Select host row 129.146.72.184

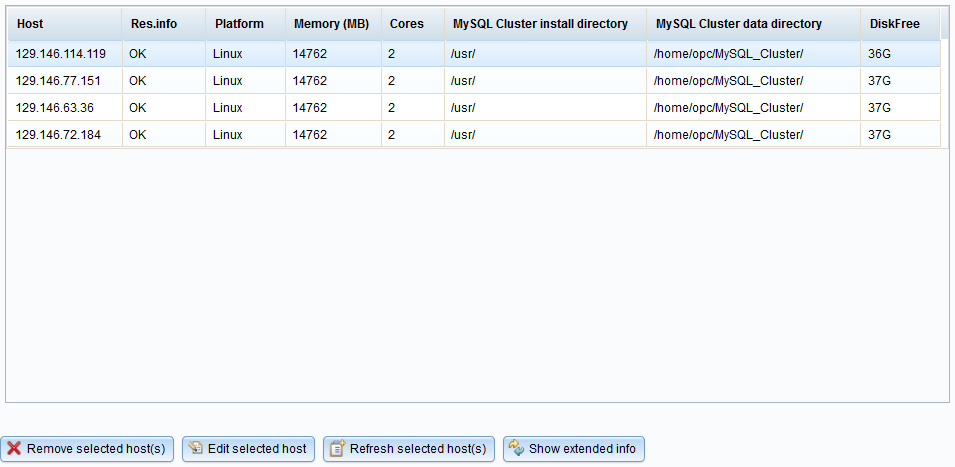point(58,135)
